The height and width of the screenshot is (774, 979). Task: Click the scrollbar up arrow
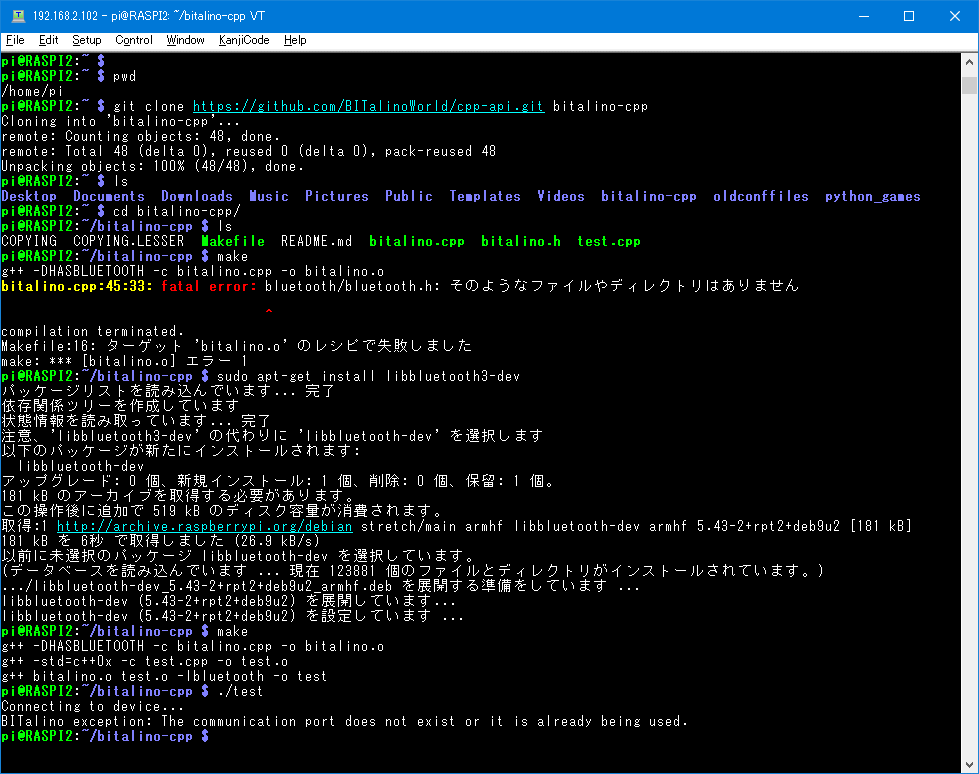pos(969,62)
